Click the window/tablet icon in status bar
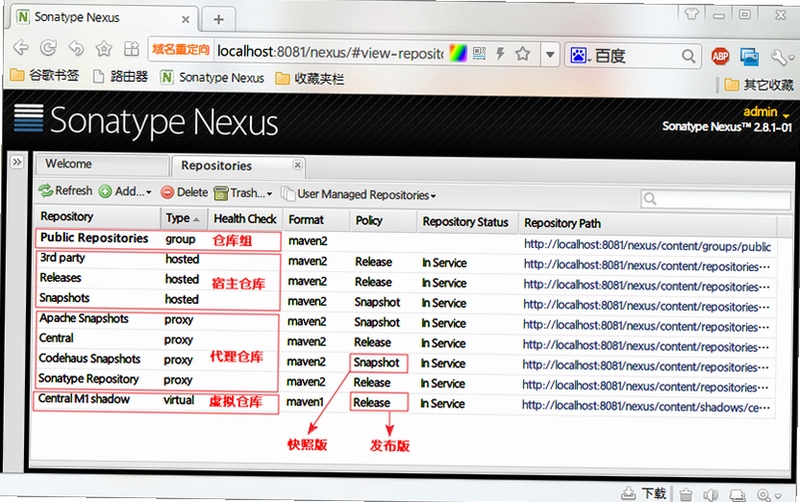This screenshot has width=800, height=502. (x=737, y=495)
